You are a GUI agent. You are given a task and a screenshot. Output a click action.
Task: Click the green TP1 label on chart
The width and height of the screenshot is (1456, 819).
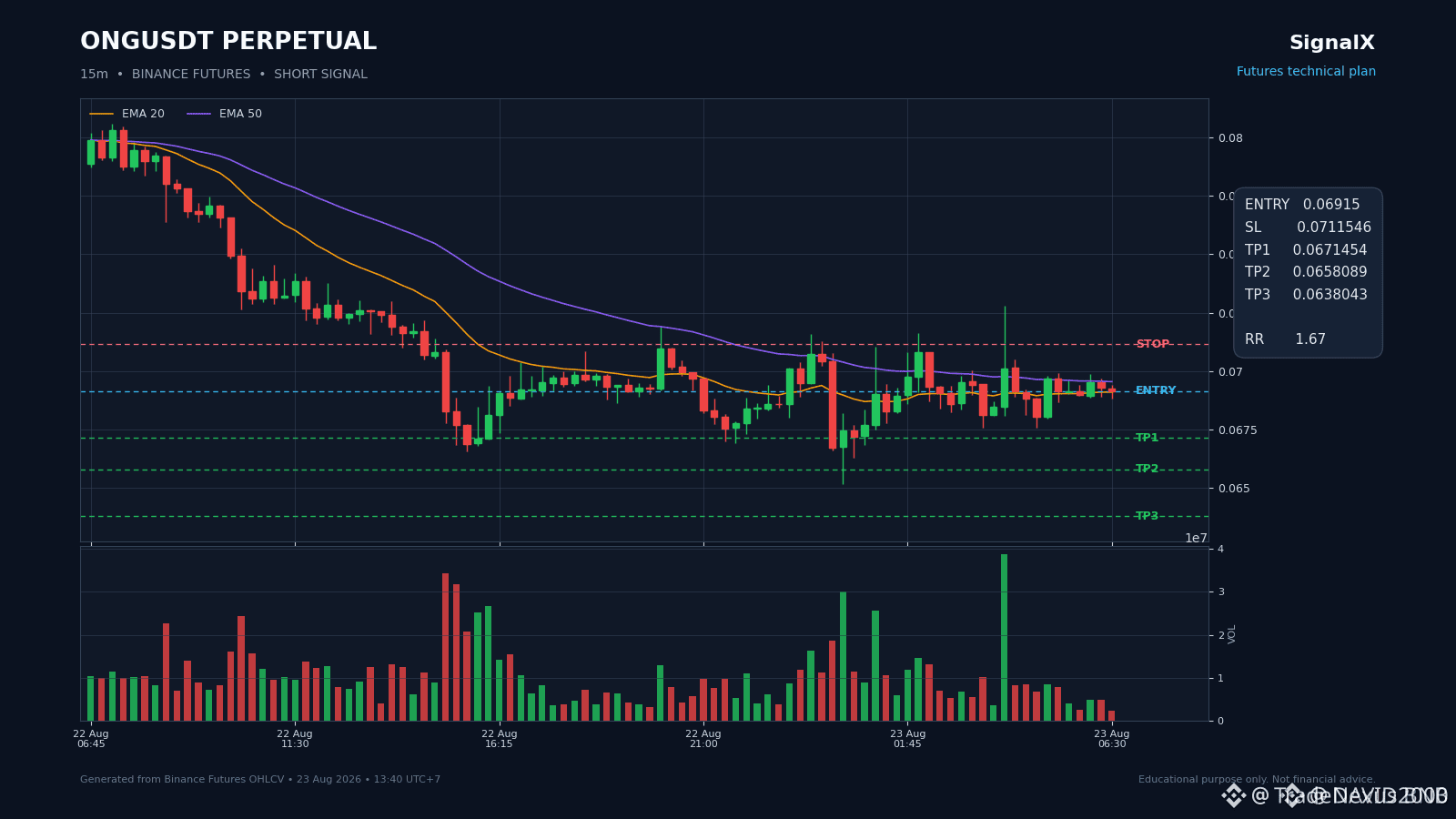click(1147, 438)
